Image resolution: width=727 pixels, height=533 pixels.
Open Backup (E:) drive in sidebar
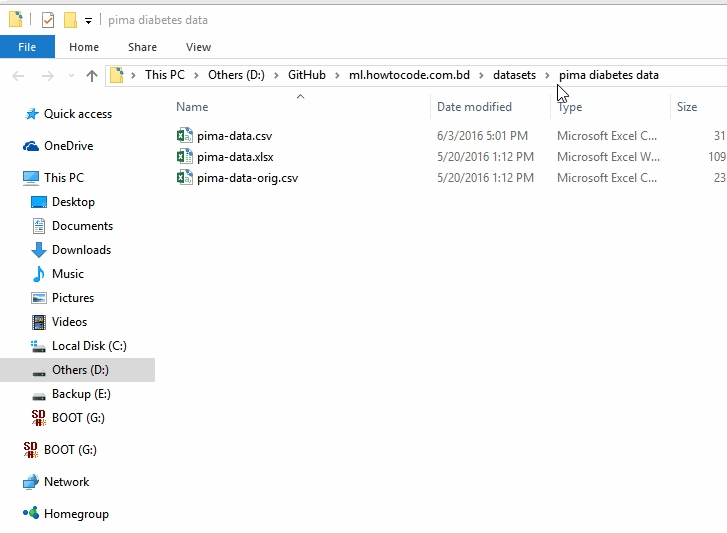pos(80,394)
